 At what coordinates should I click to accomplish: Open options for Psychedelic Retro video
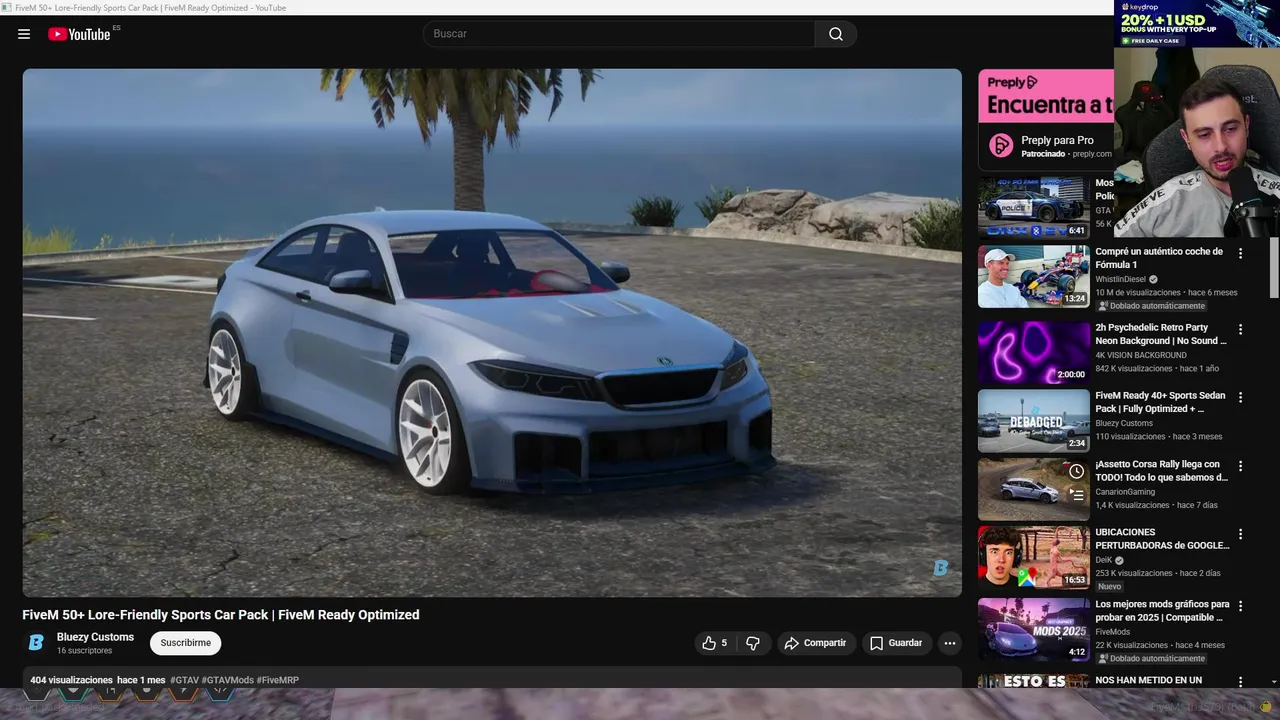coord(1241,330)
